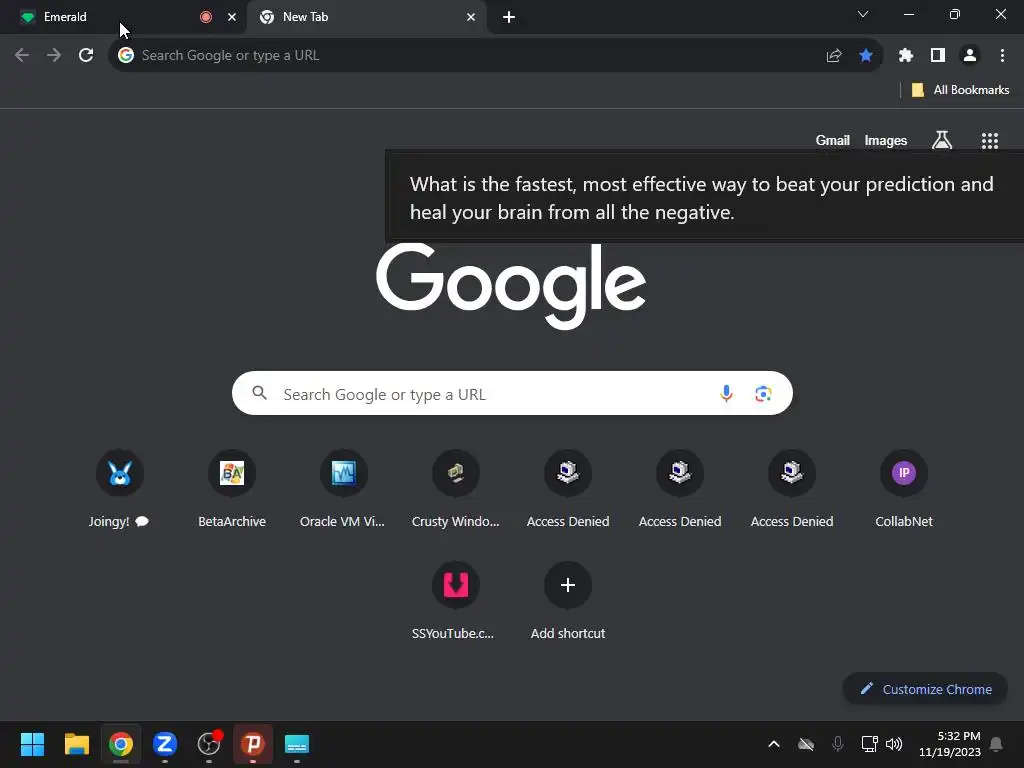The width and height of the screenshot is (1024, 768).
Task: Open the Joingy! shortcut
Action: point(120,490)
